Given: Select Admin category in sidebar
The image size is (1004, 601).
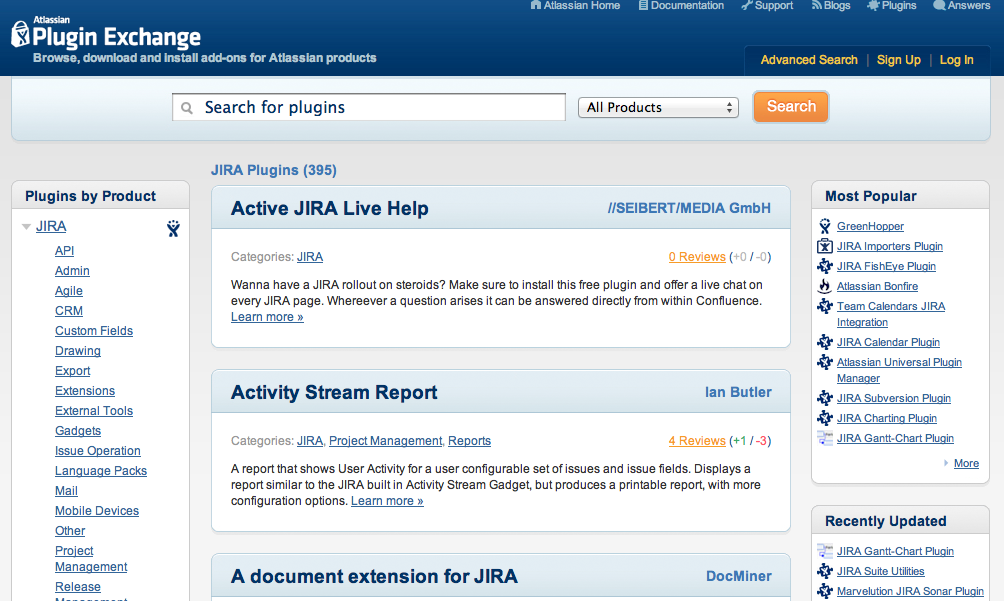Looking at the screenshot, I should coord(72,271).
